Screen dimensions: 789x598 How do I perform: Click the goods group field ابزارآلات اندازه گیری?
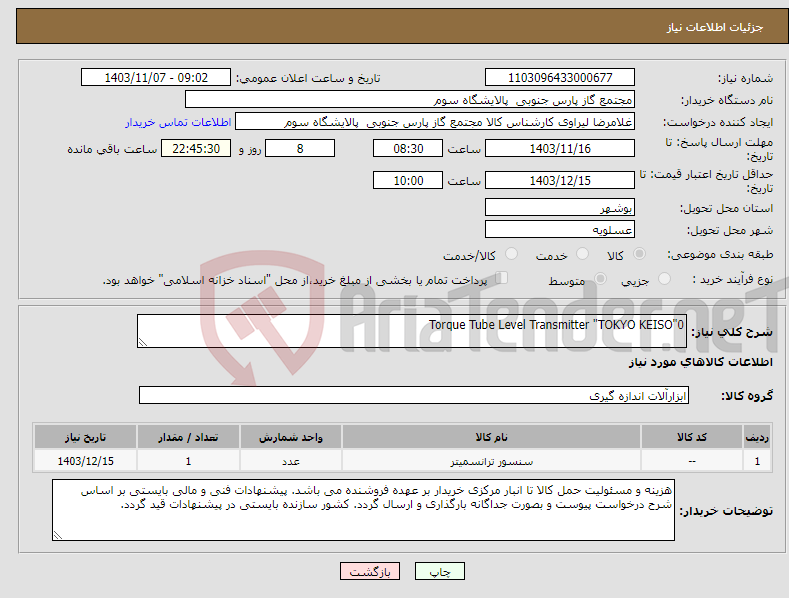[414, 395]
